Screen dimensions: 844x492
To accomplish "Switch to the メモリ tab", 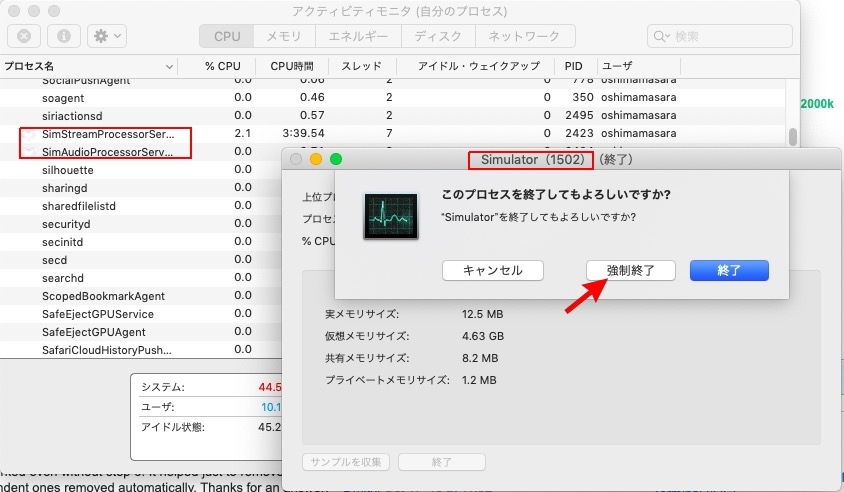I will coord(284,36).
